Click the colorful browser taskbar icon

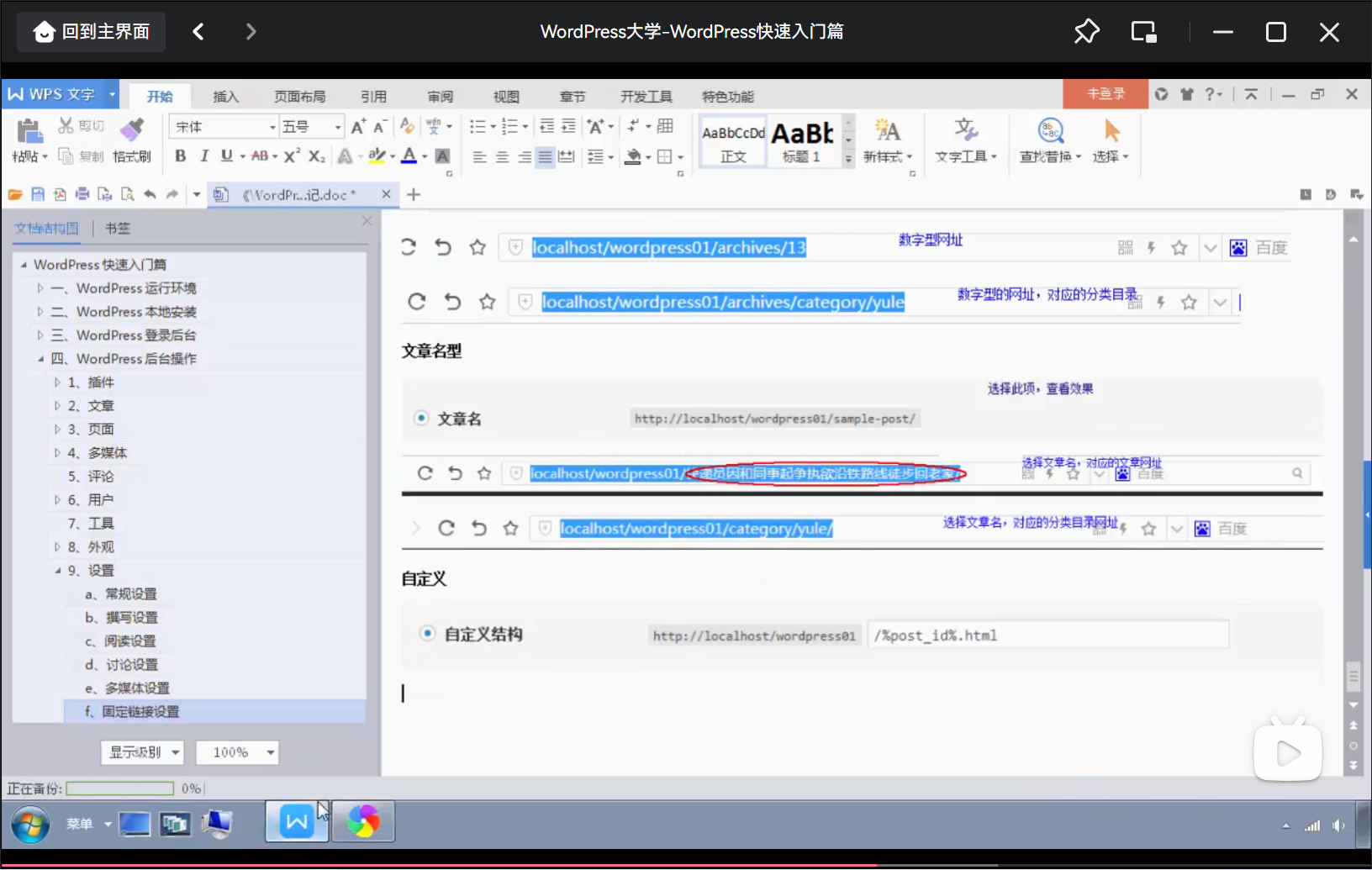coord(363,821)
